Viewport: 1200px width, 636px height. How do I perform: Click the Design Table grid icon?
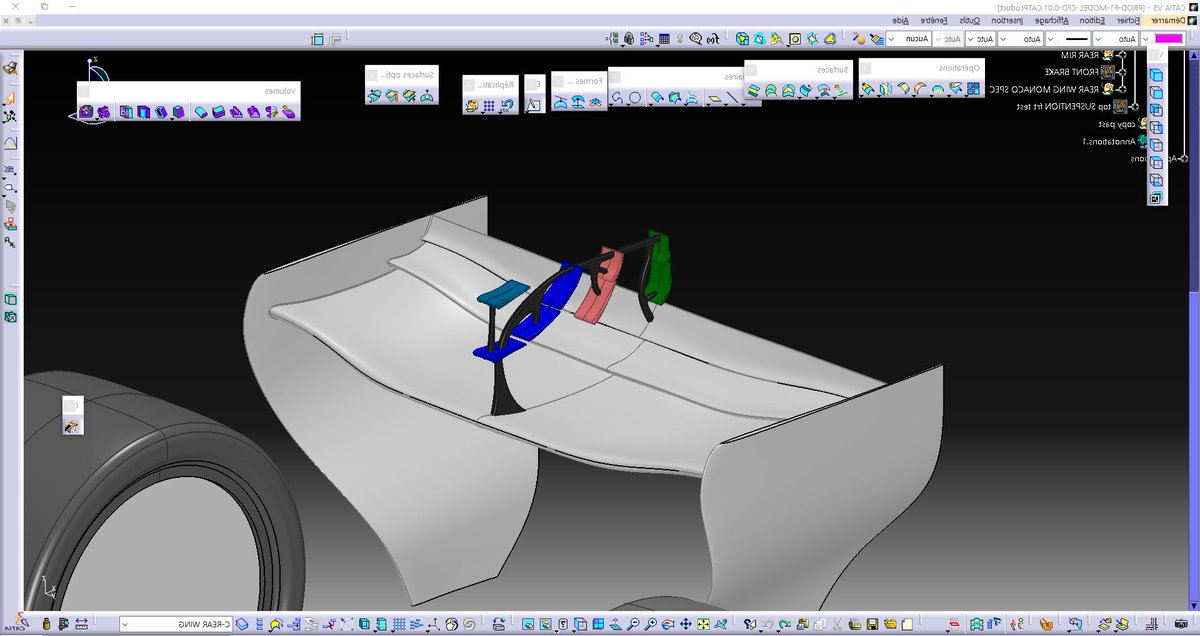click(664, 39)
